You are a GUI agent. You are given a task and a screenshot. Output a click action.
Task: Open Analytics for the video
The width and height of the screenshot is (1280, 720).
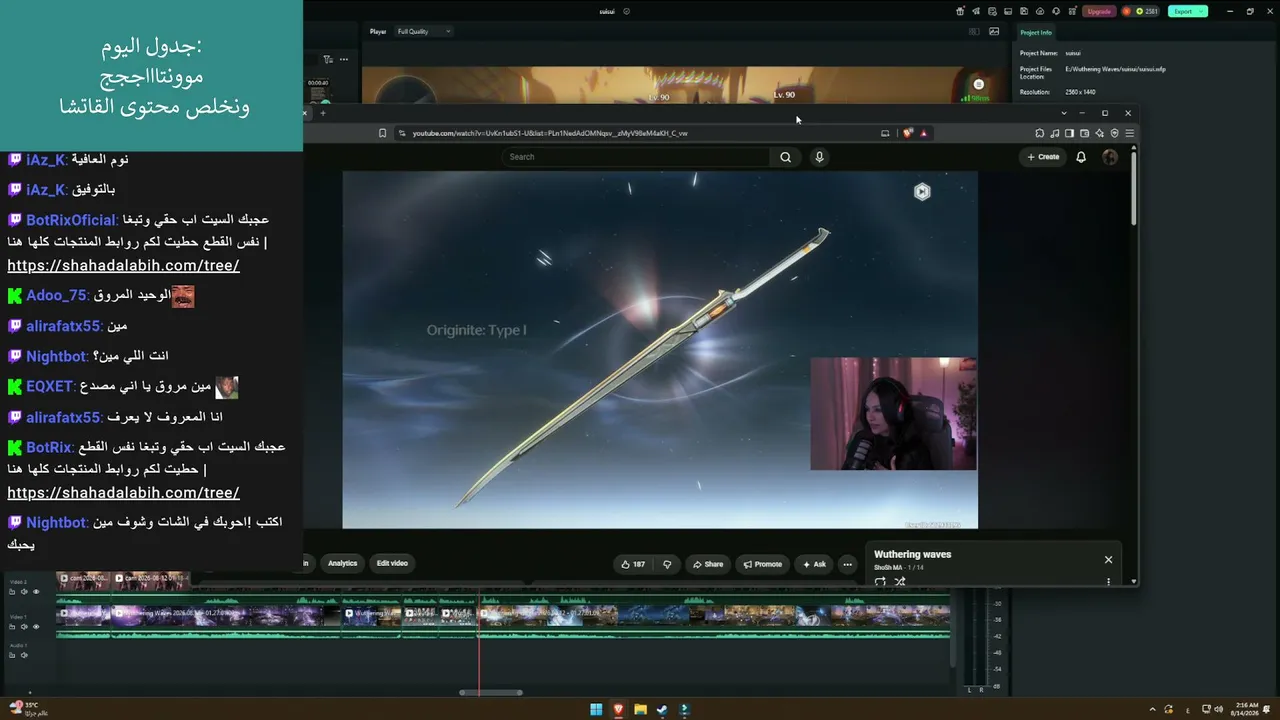(x=342, y=563)
